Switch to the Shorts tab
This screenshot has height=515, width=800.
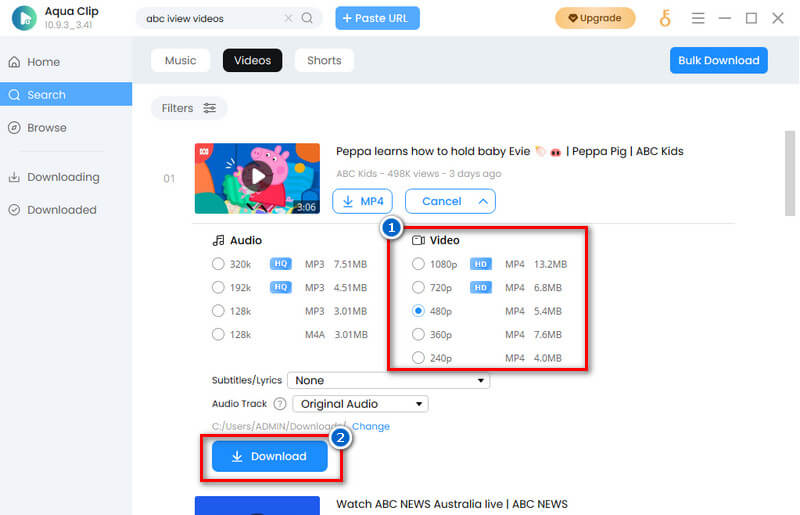pos(324,60)
